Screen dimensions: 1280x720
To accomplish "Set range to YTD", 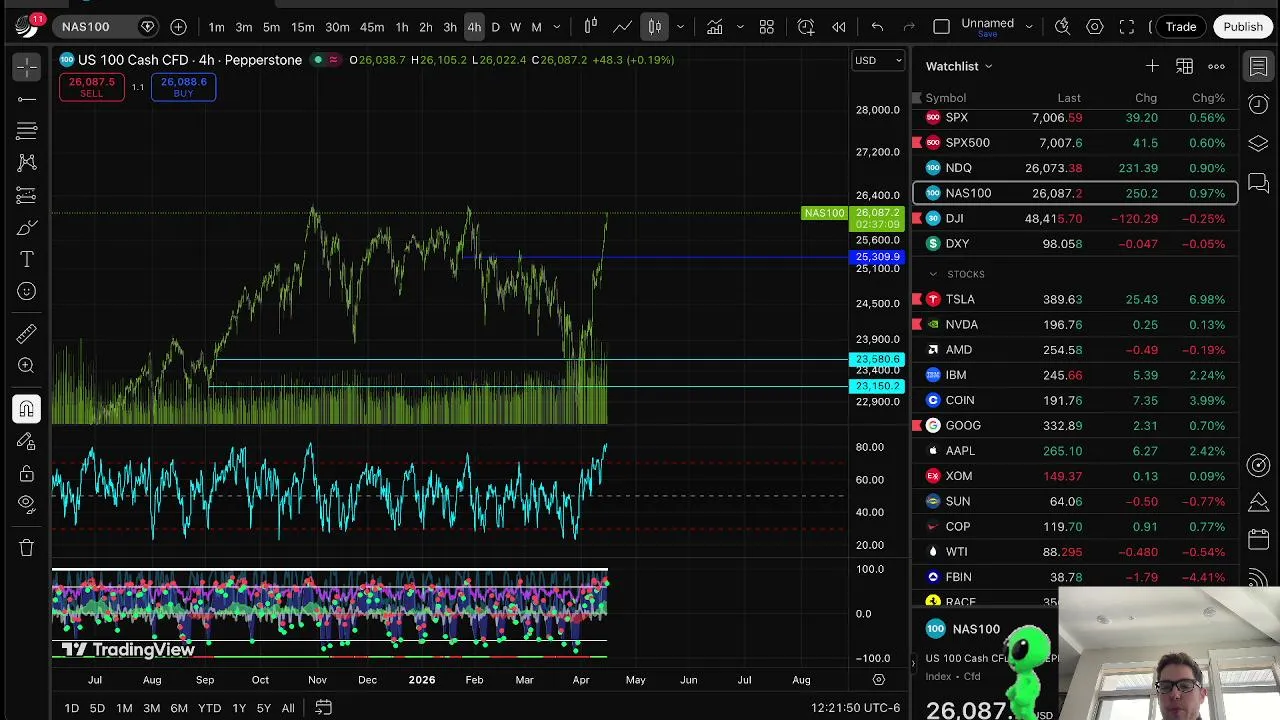I will pos(209,708).
